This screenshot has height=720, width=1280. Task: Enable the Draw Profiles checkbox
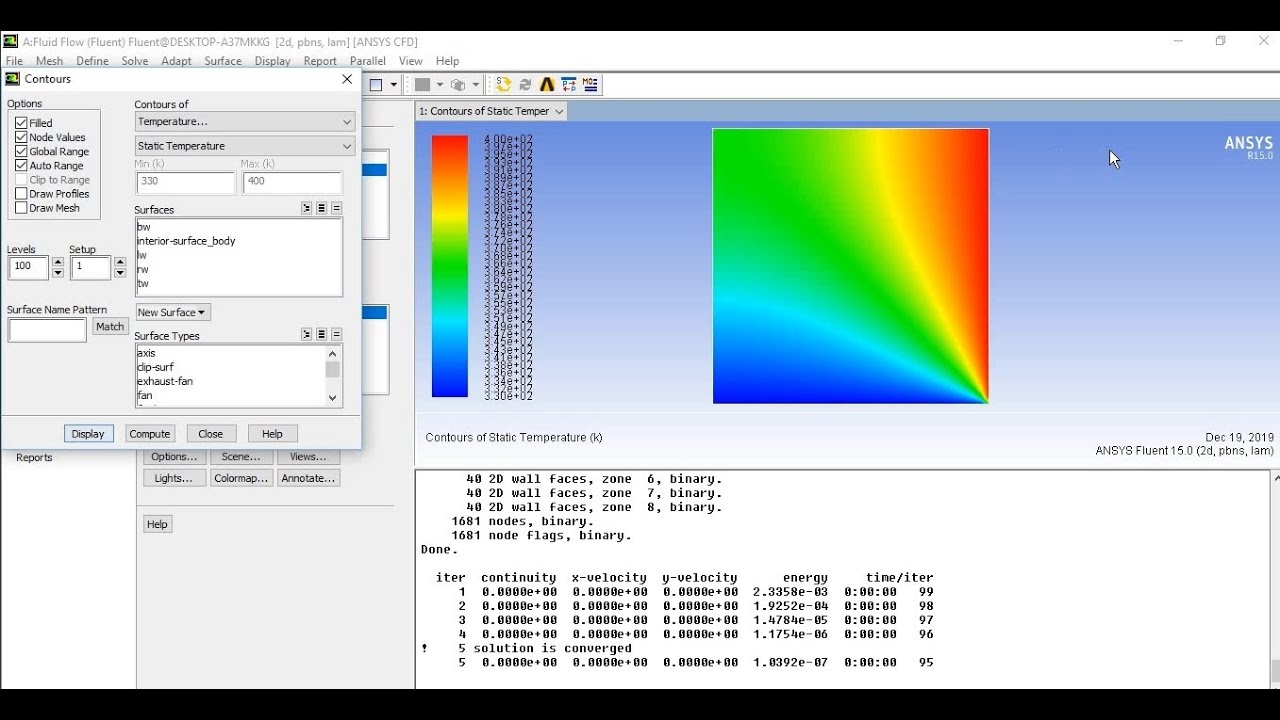[21, 194]
